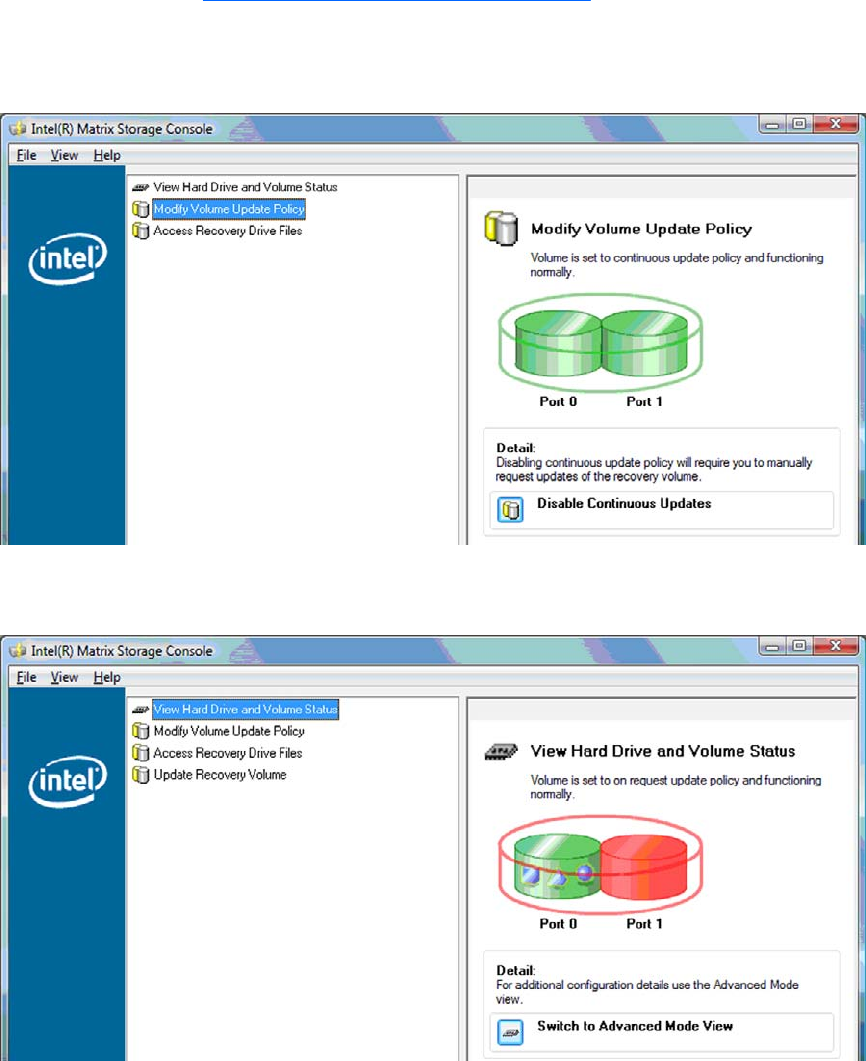Click 'For additional configuration details' text
This screenshot has width=866, height=1061.
(647, 992)
